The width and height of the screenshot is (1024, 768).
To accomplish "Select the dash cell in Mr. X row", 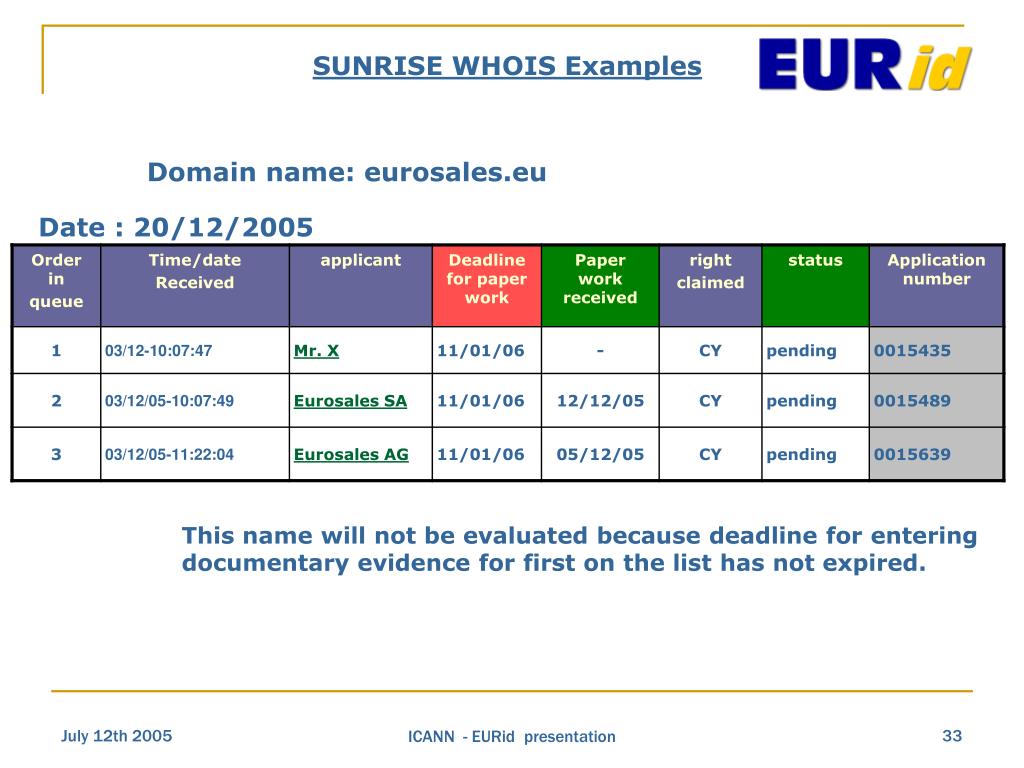I will click(600, 351).
